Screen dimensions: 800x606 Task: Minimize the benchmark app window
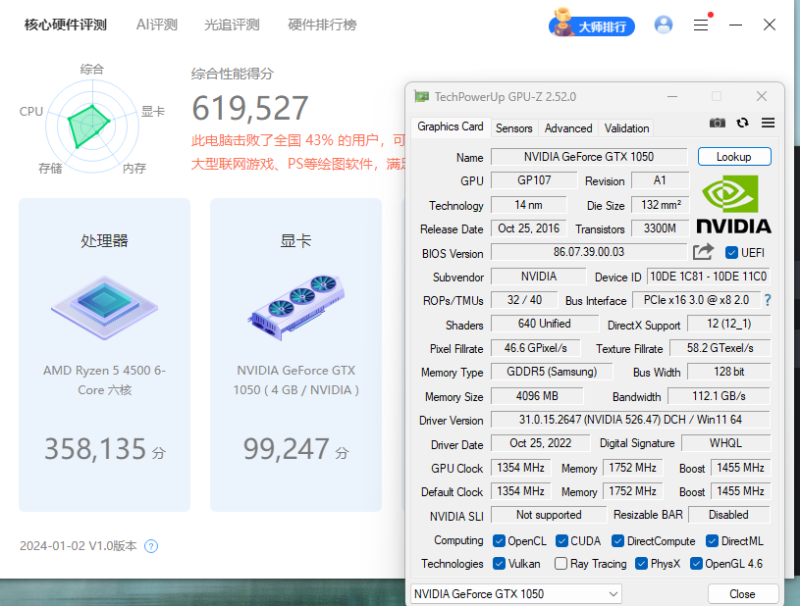[x=735, y=25]
